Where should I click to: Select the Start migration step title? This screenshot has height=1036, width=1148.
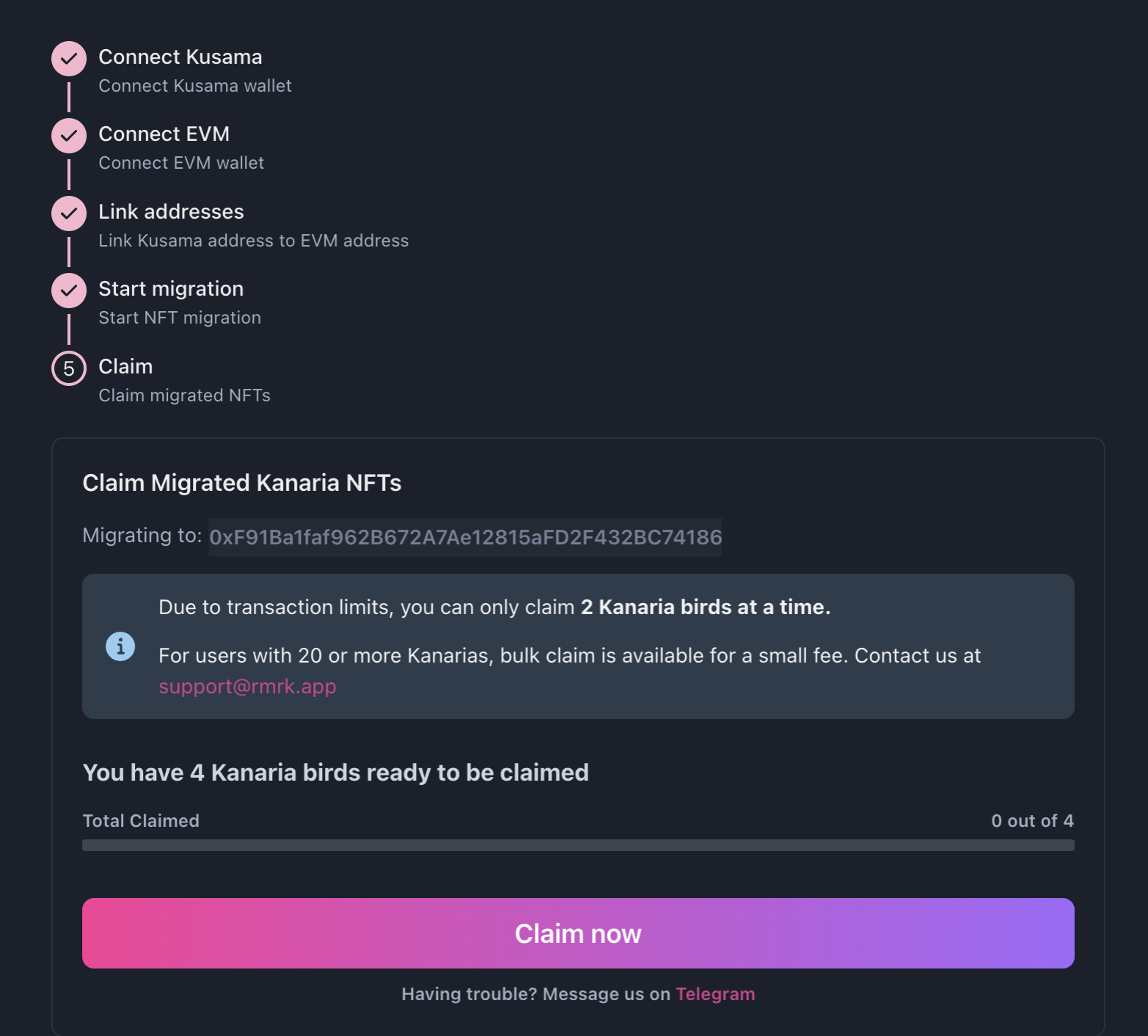(171, 289)
